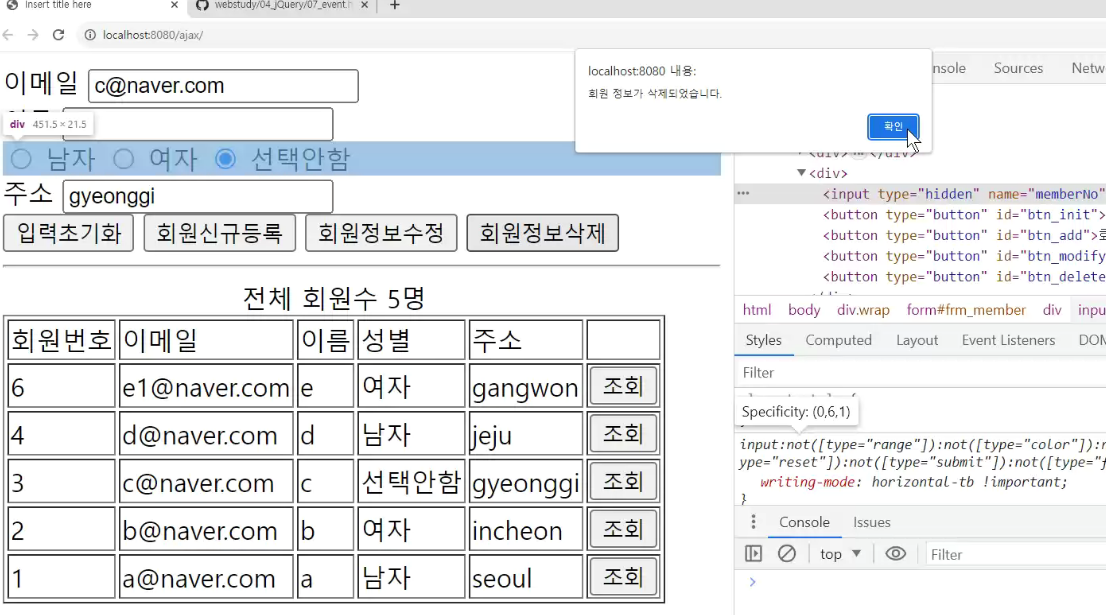Collapse the expanded div node
The width and height of the screenshot is (1106, 615).
pyautogui.click(x=801, y=173)
